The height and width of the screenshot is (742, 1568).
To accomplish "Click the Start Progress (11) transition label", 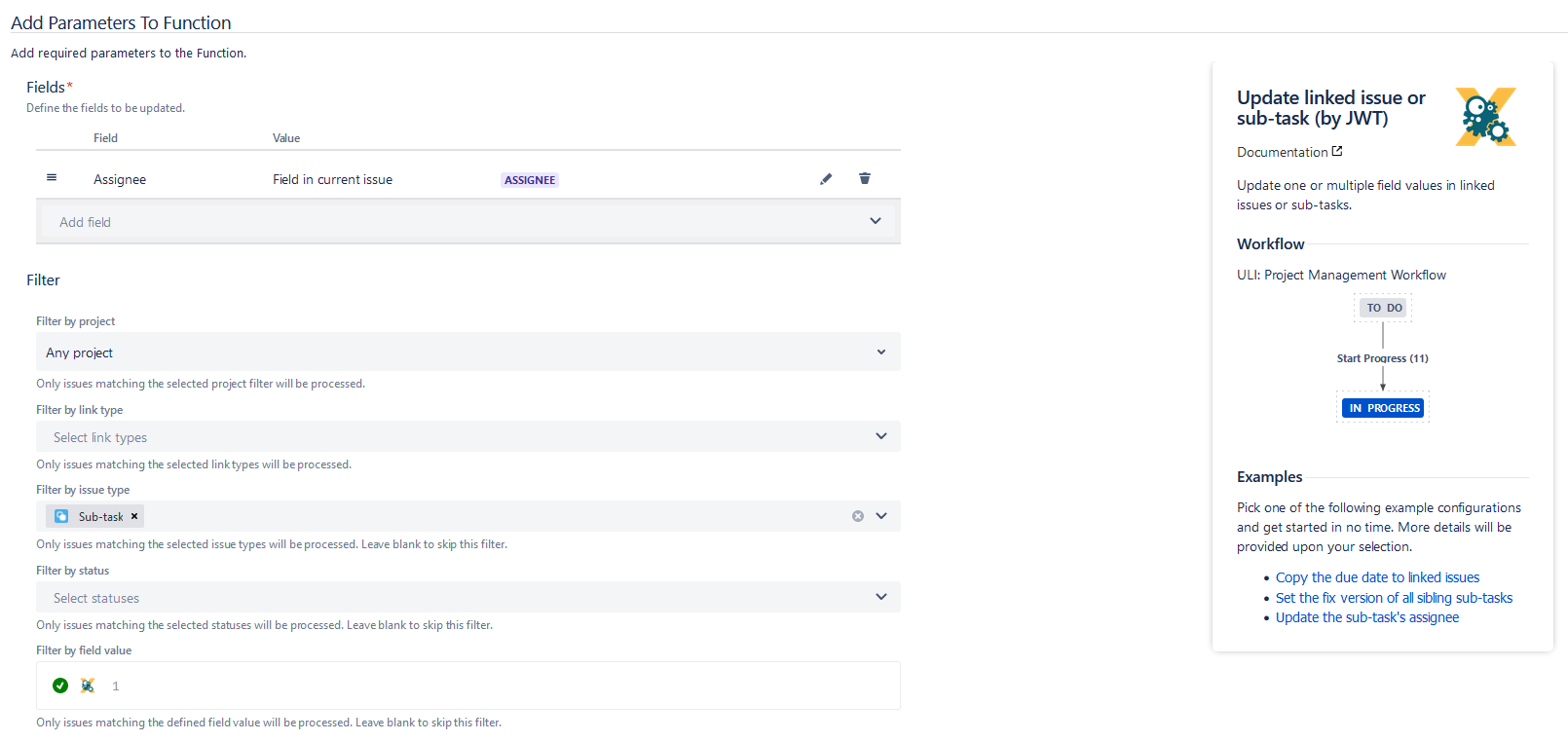I will click(1382, 358).
